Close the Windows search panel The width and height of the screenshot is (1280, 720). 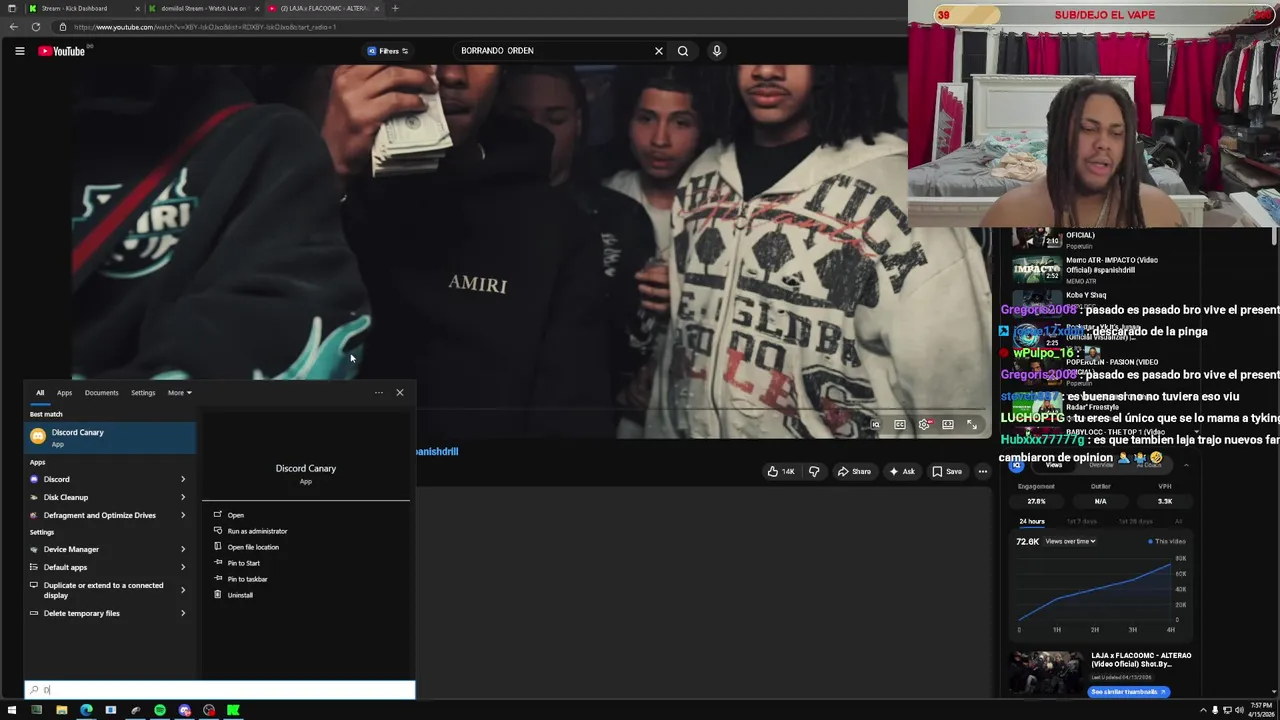pyautogui.click(x=400, y=393)
